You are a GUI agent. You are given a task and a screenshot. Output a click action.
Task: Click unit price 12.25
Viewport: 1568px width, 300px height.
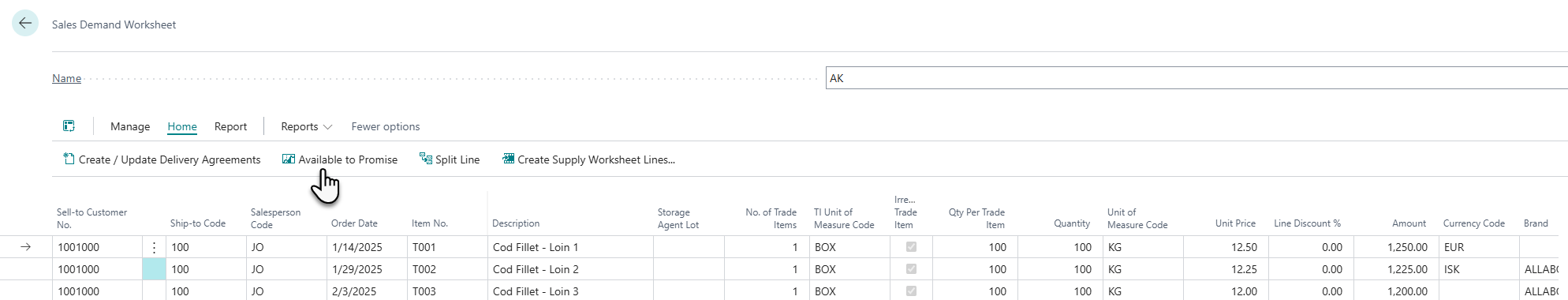[1226, 269]
